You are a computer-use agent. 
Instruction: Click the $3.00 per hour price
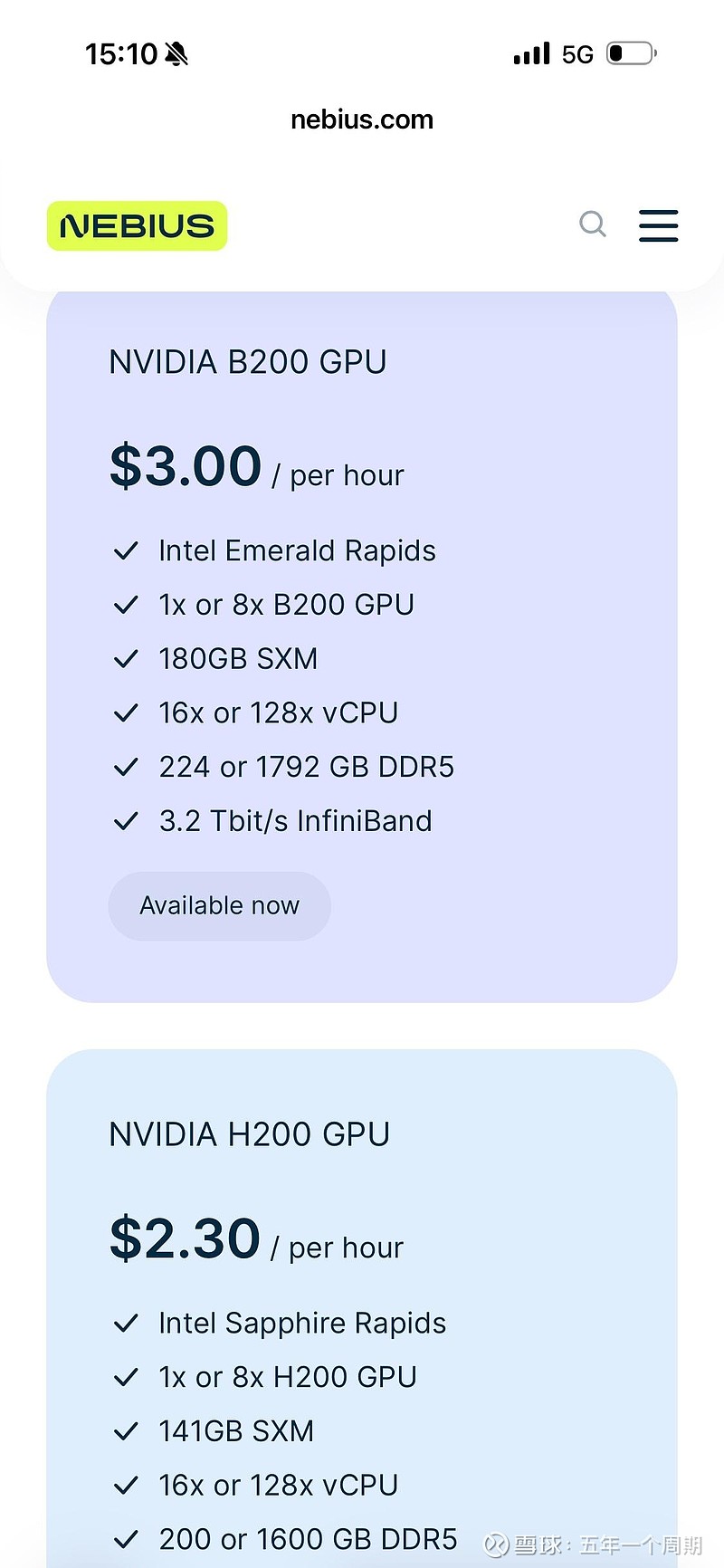click(x=257, y=468)
